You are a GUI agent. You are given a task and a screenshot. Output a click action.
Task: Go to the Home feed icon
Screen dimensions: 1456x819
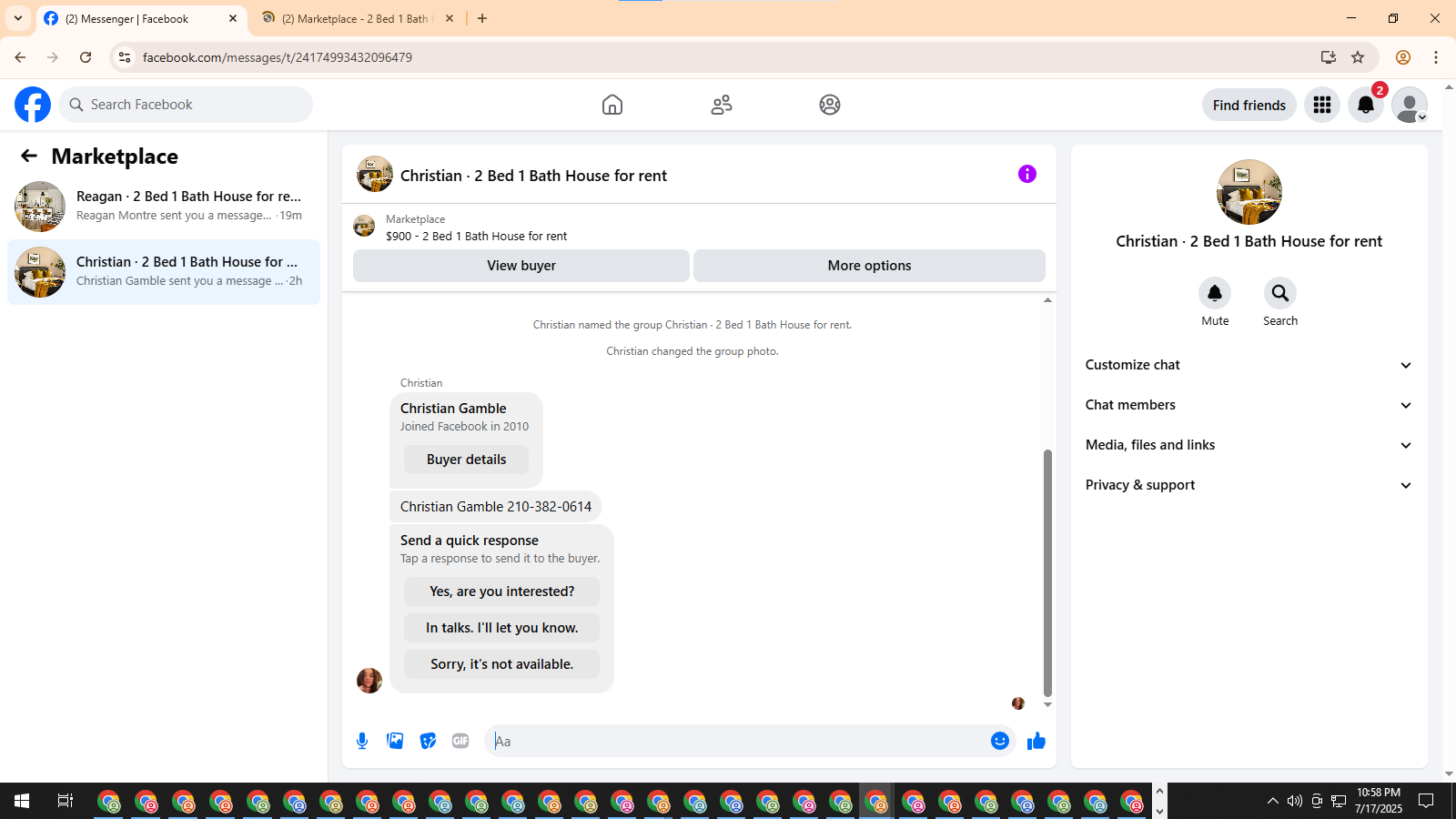click(x=612, y=105)
